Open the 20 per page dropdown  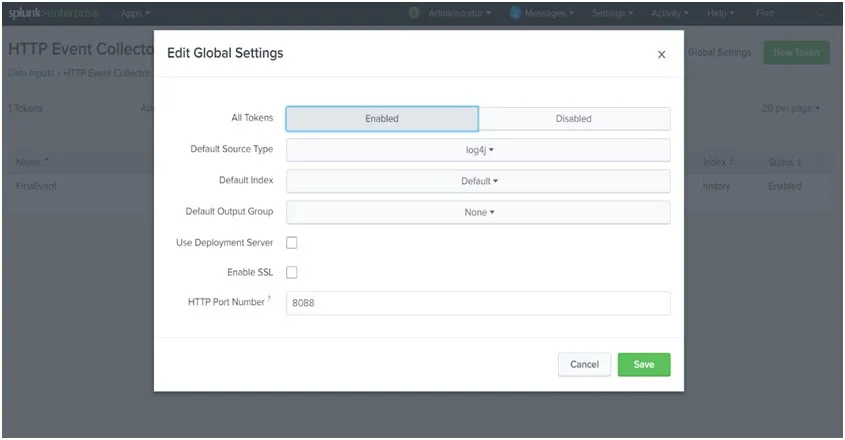coord(791,108)
